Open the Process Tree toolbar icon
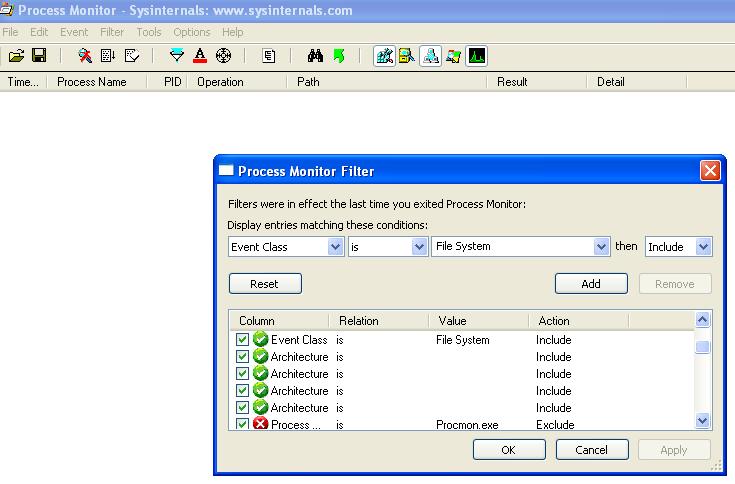 pyautogui.click(x=269, y=56)
